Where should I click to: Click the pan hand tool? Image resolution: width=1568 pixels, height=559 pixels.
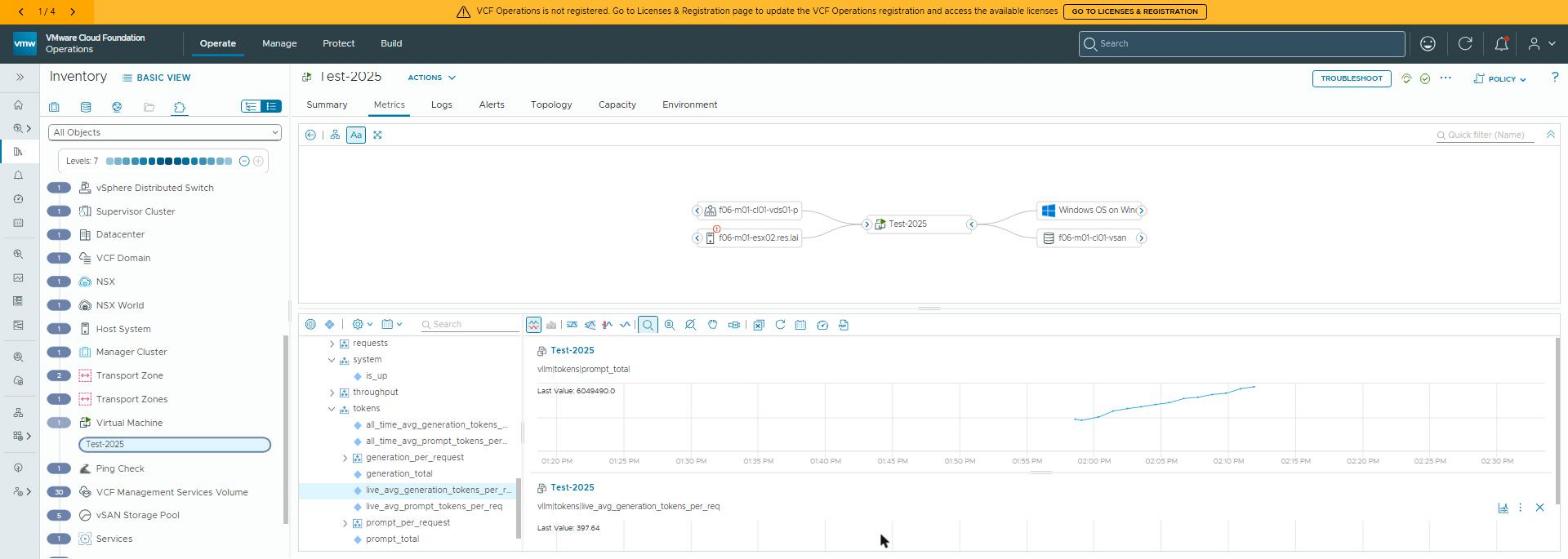pos(712,325)
